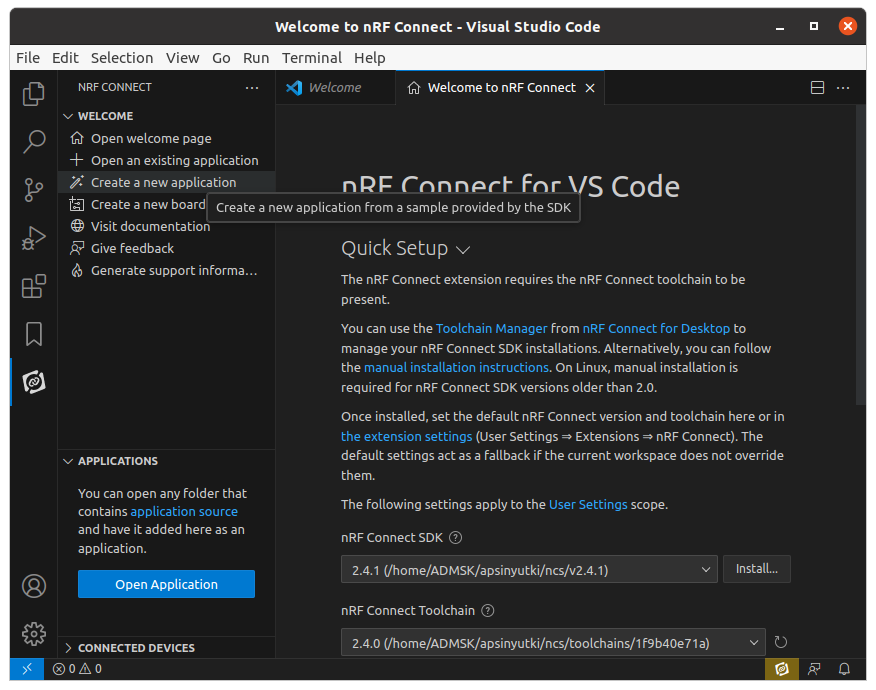Switch to the Welcome tab
This screenshot has height=690, width=876.
(335, 88)
